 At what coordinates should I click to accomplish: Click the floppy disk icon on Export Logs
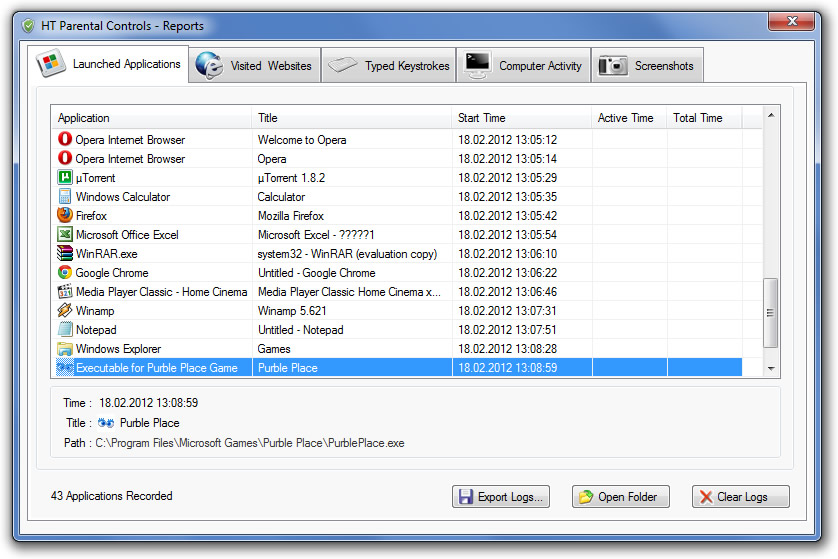(x=465, y=496)
